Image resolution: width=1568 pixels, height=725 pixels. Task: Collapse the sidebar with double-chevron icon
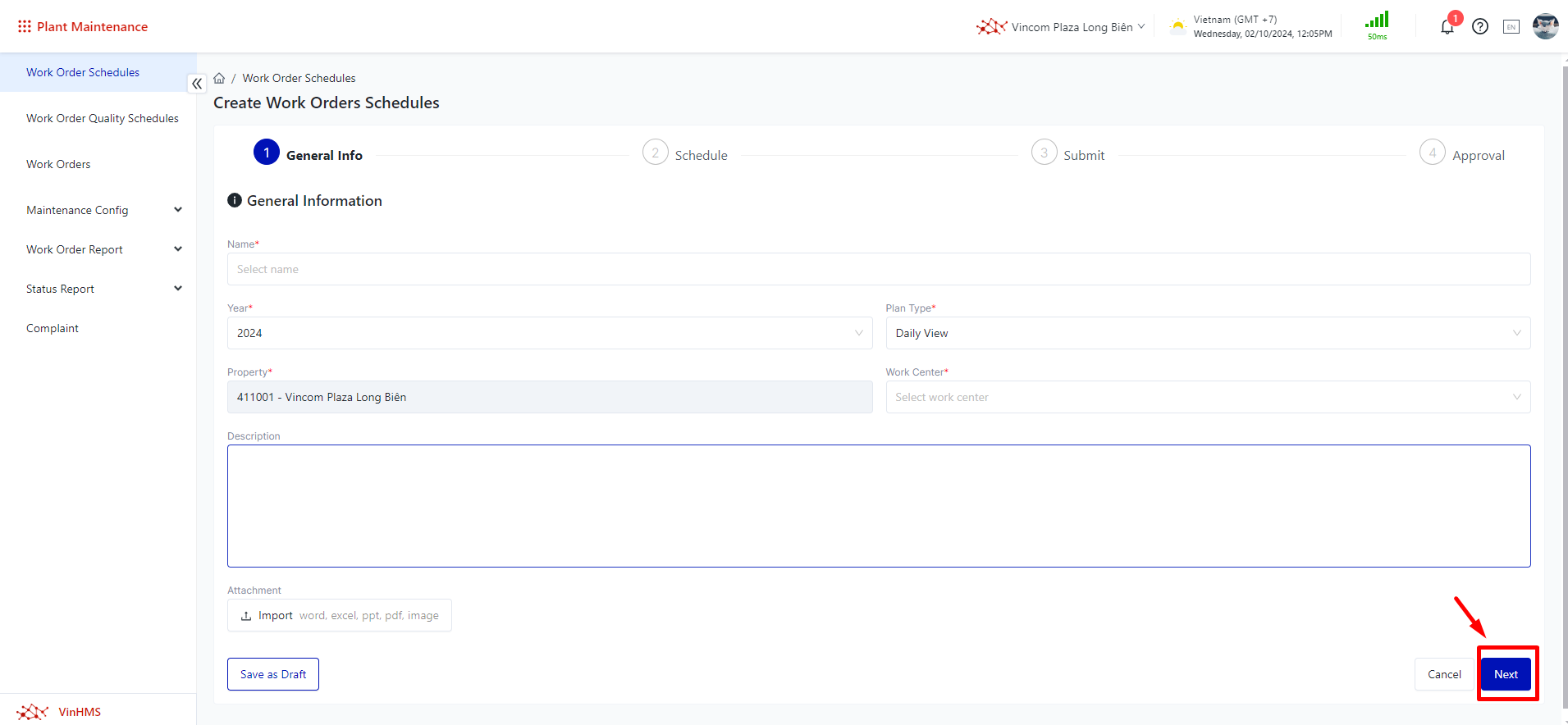pos(197,84)
